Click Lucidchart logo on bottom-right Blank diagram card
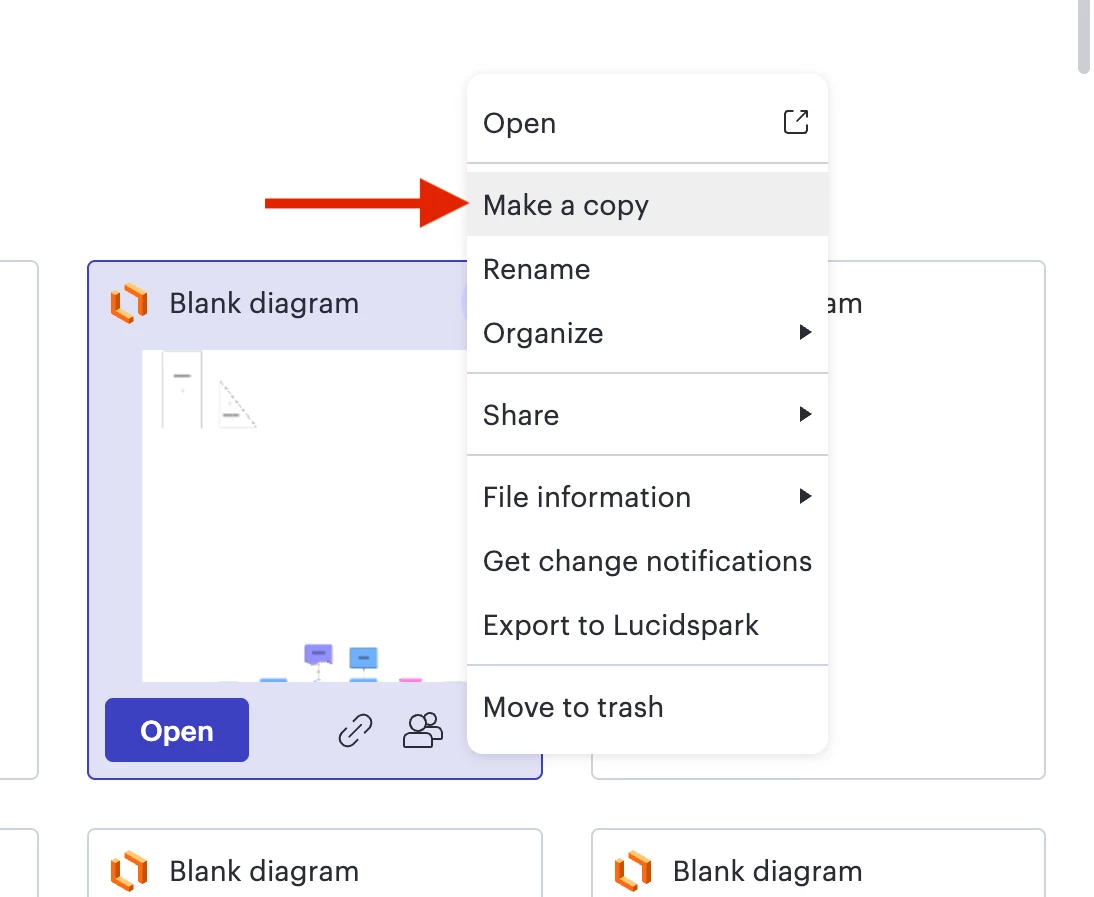 [633, 871]
